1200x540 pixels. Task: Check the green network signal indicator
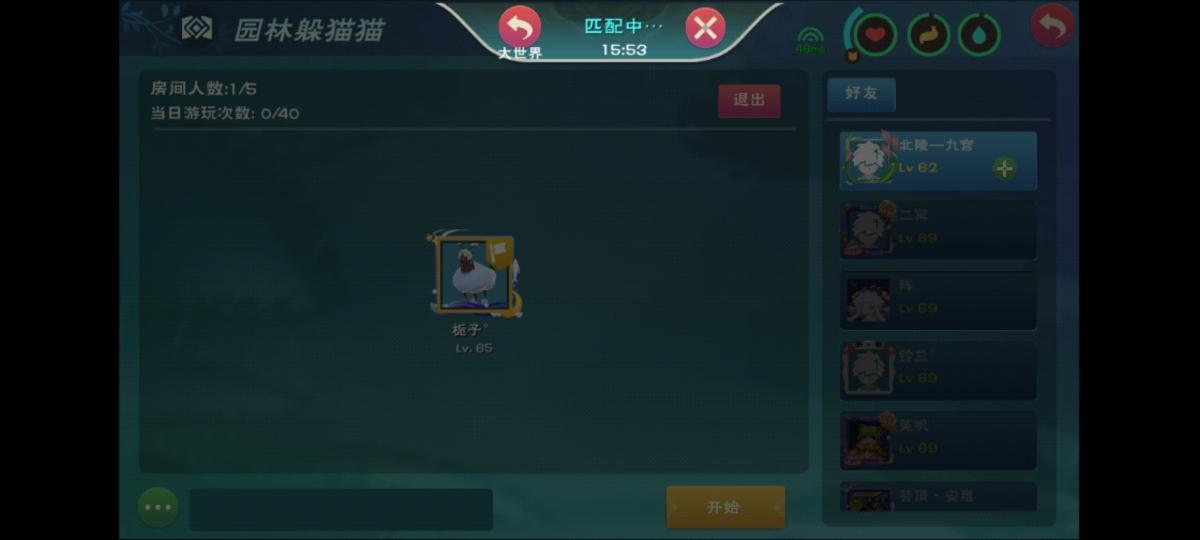810,41
